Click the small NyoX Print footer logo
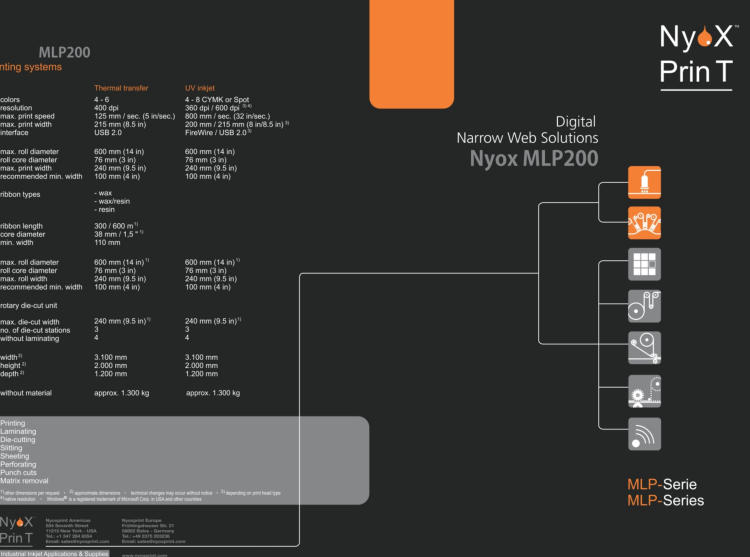The width and height of the screenshot is (750, 557). [x=16, y=530]
